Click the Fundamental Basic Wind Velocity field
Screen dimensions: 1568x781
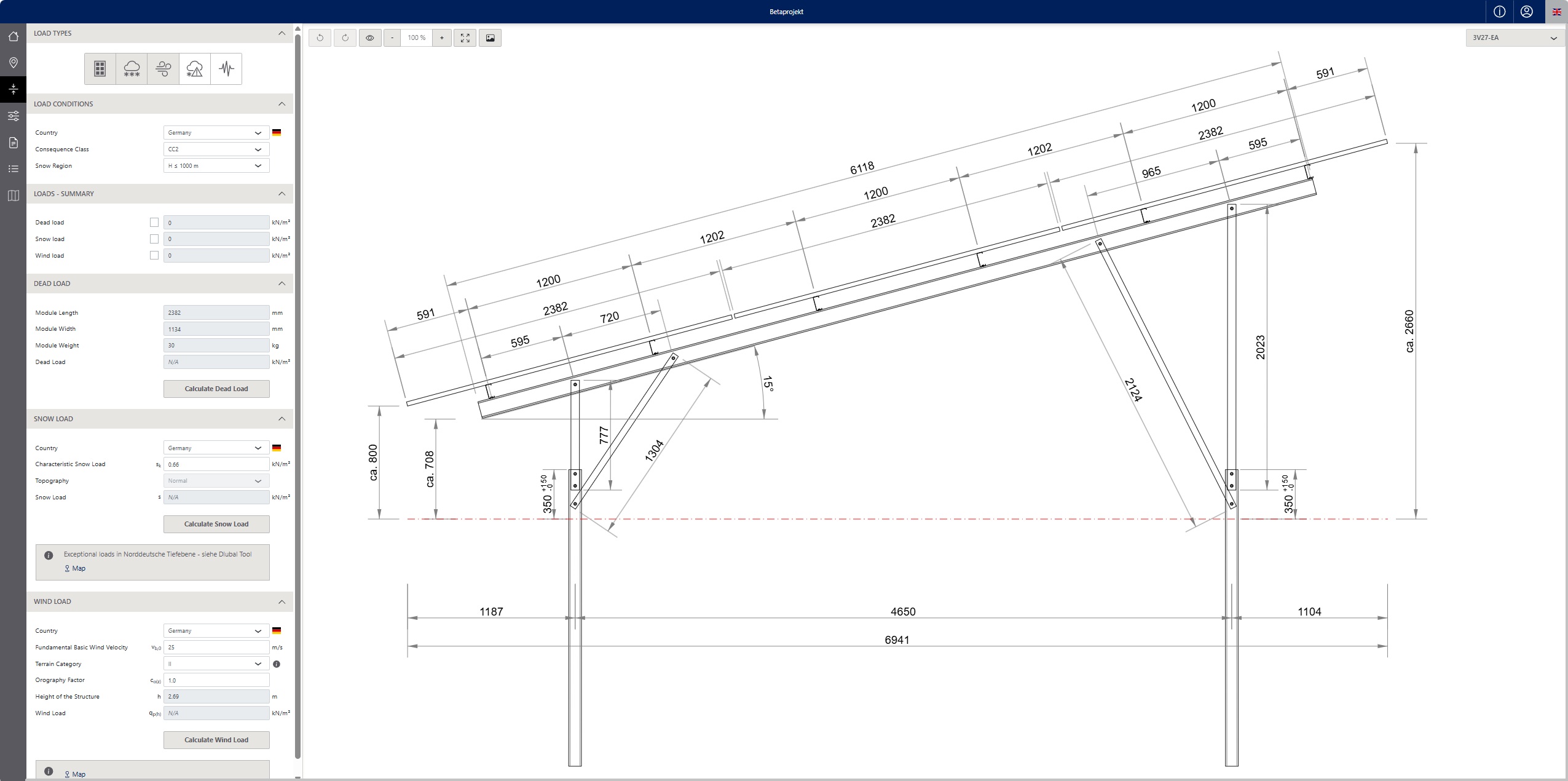pos(216,648)
